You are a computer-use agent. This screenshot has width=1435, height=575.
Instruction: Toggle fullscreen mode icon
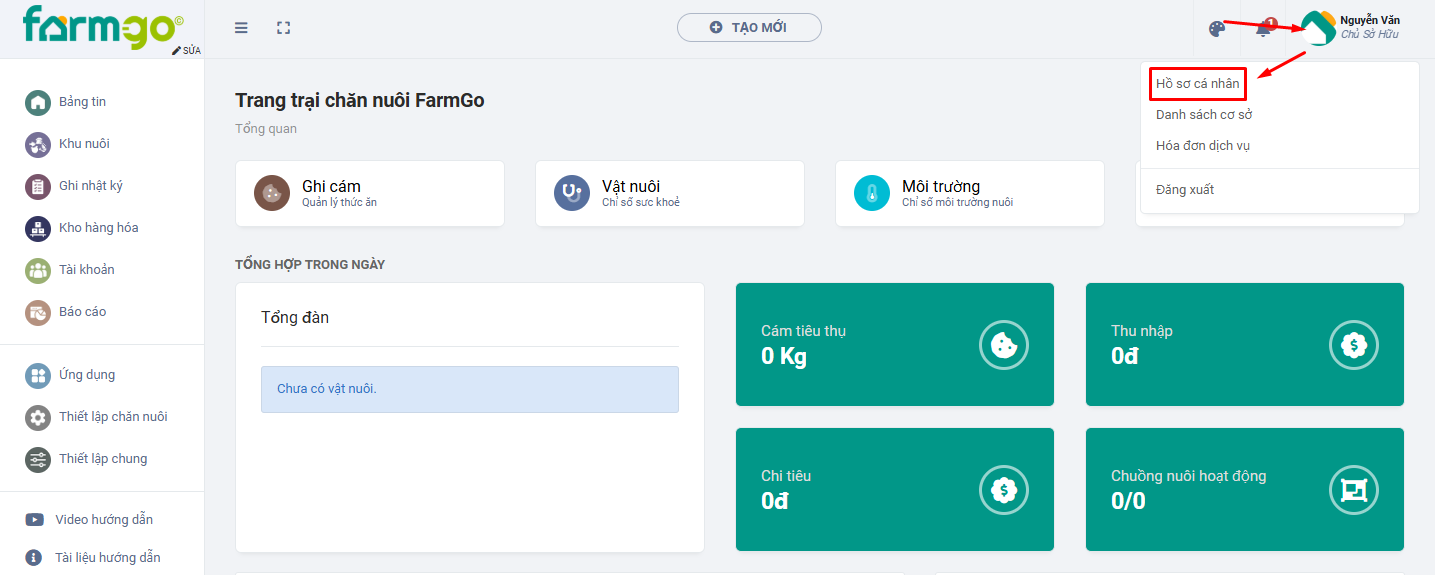283,28
